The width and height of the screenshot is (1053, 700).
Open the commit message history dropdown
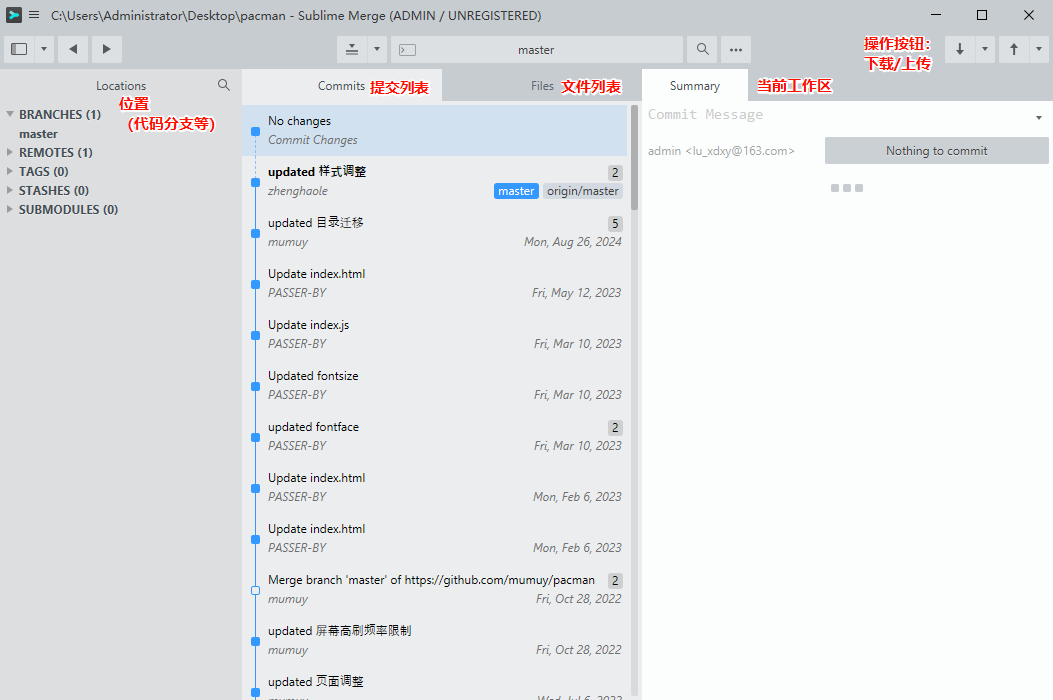point(1040,118)
